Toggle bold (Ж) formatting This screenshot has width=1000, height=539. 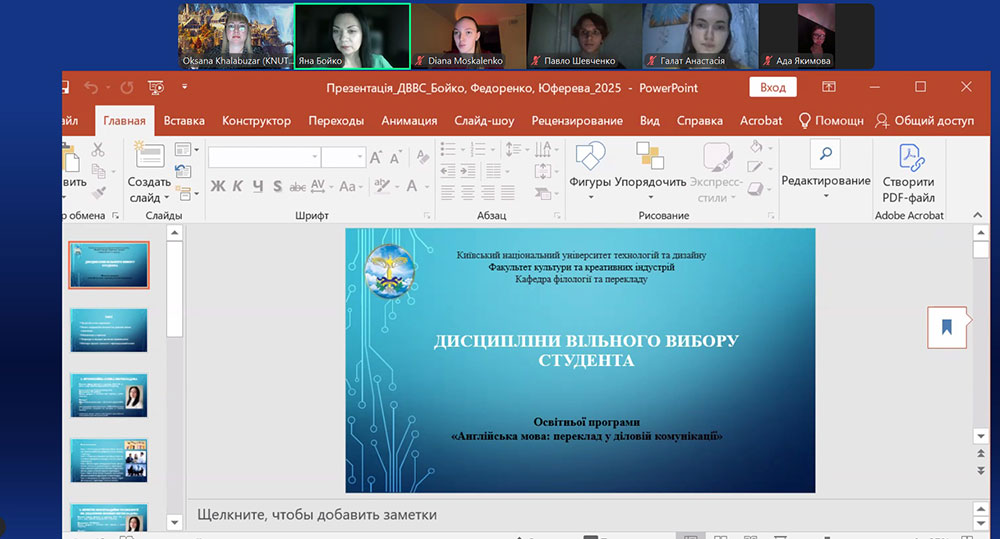tap(217, 186)
